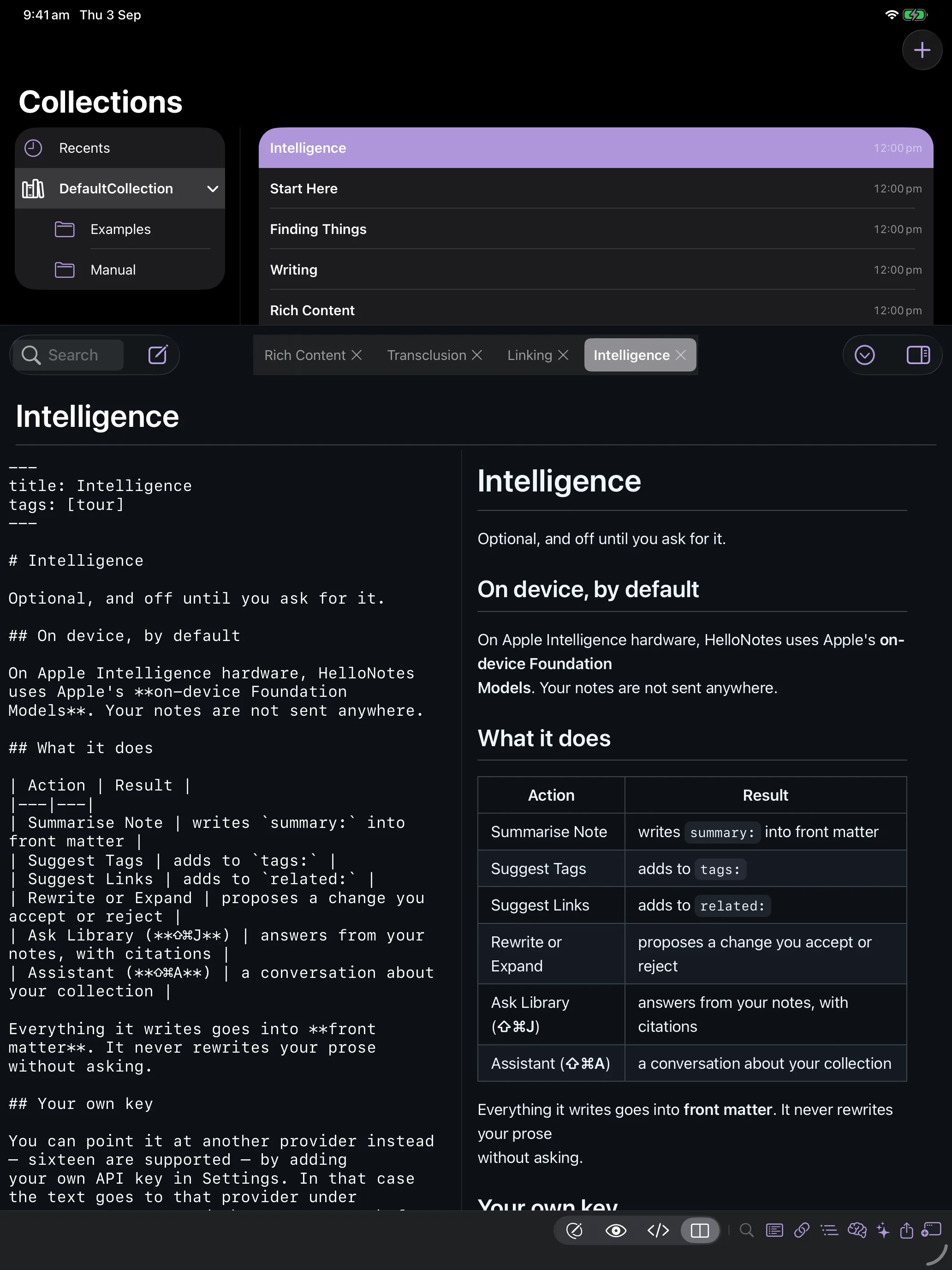The image size is (952, 1270).
Task: Click '## Your own key' source line
Action: (x=80, y=1103)
